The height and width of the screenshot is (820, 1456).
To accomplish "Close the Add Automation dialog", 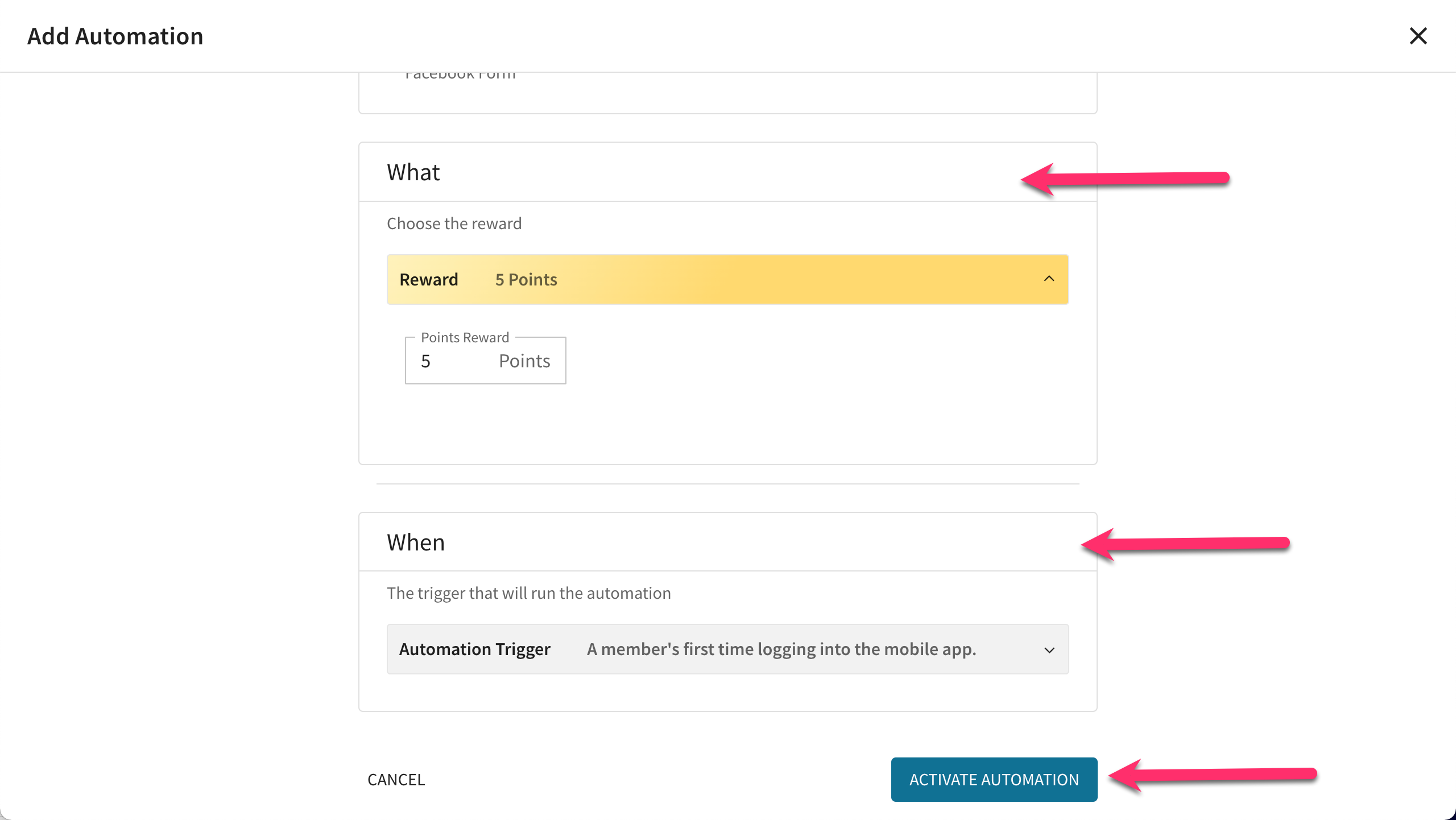I will click(1418, 36).
